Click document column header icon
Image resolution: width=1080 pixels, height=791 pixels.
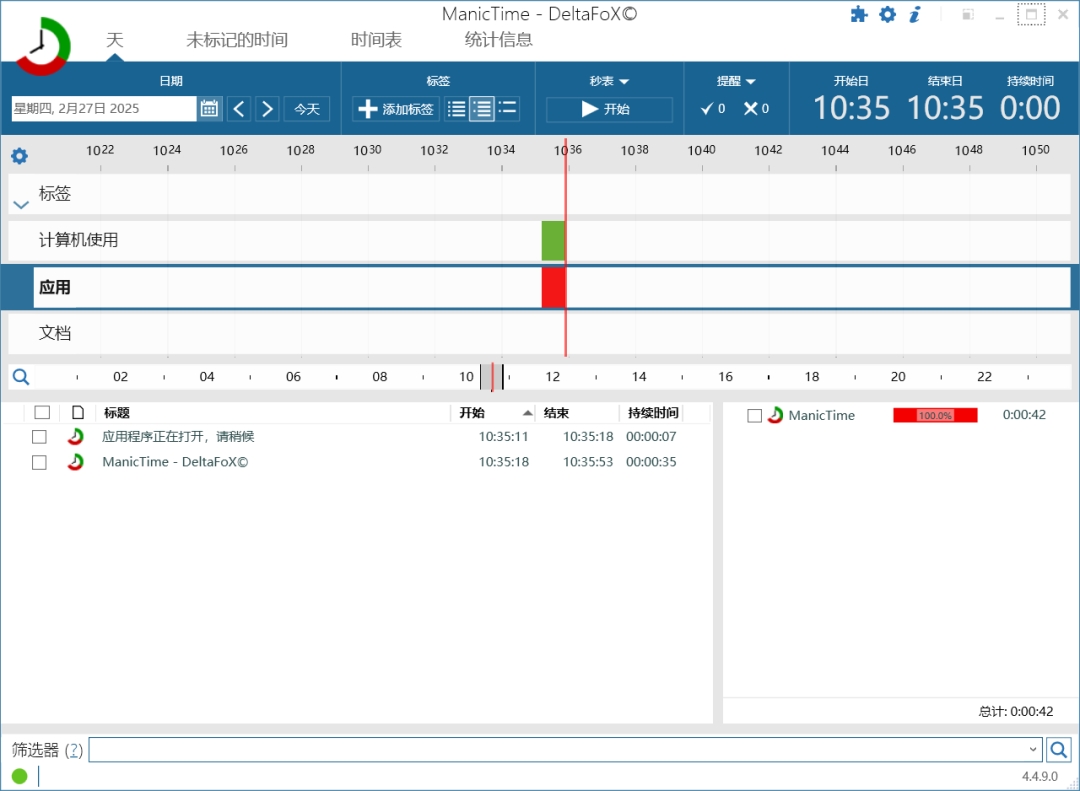click(78, 413)
